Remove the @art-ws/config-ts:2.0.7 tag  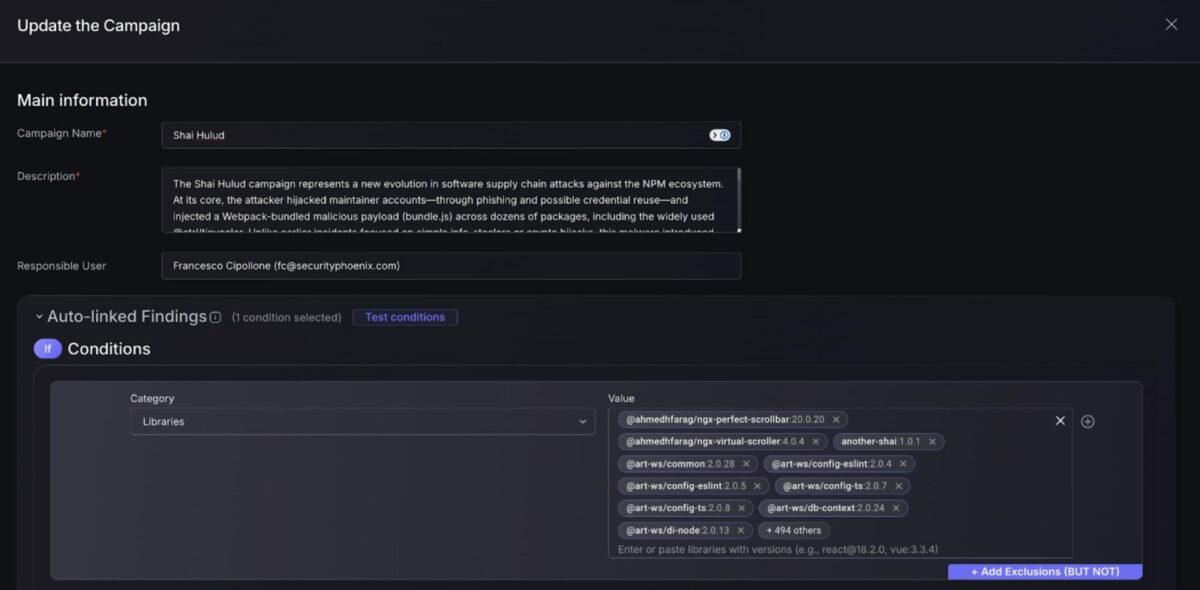tap(898, 486)
